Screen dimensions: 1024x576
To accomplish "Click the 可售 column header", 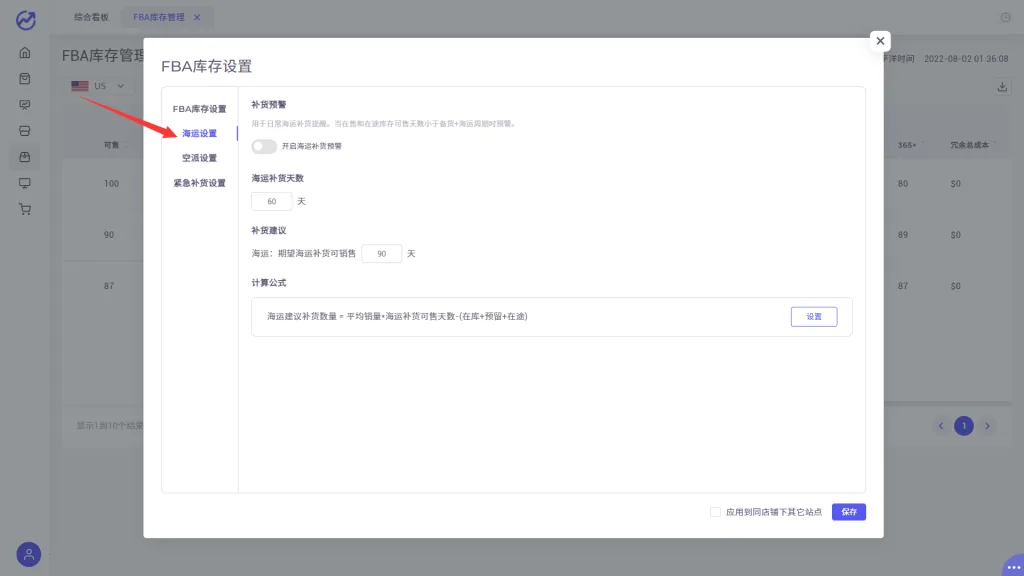I will coord(112,145).
